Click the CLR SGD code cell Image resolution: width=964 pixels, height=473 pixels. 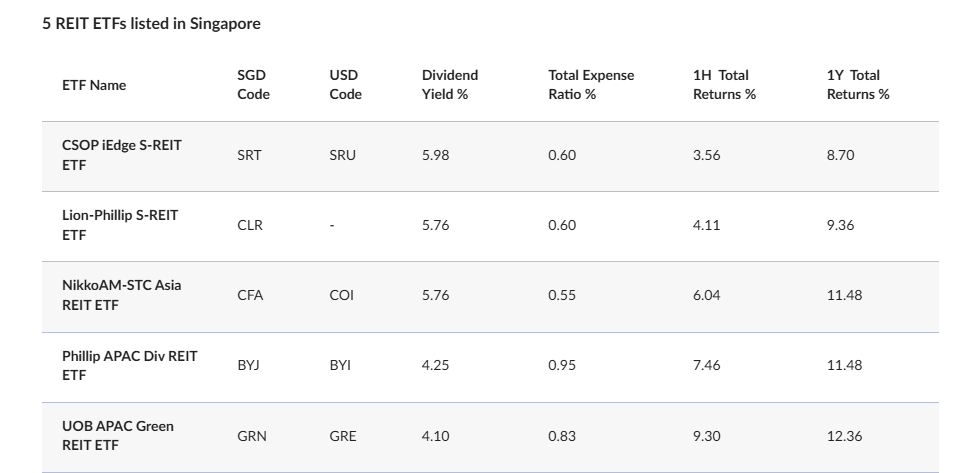click(249, 225)
